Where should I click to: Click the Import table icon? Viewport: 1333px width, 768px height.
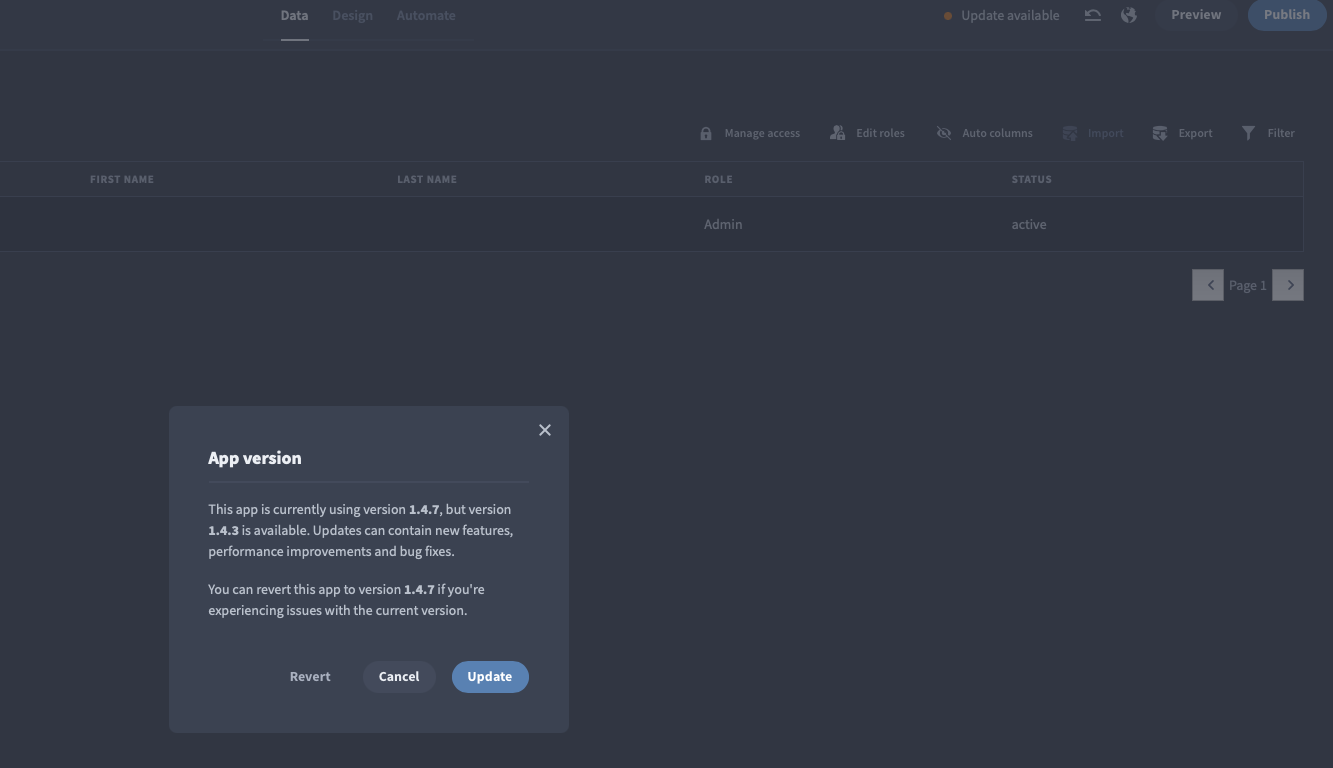click(1069, 132)
